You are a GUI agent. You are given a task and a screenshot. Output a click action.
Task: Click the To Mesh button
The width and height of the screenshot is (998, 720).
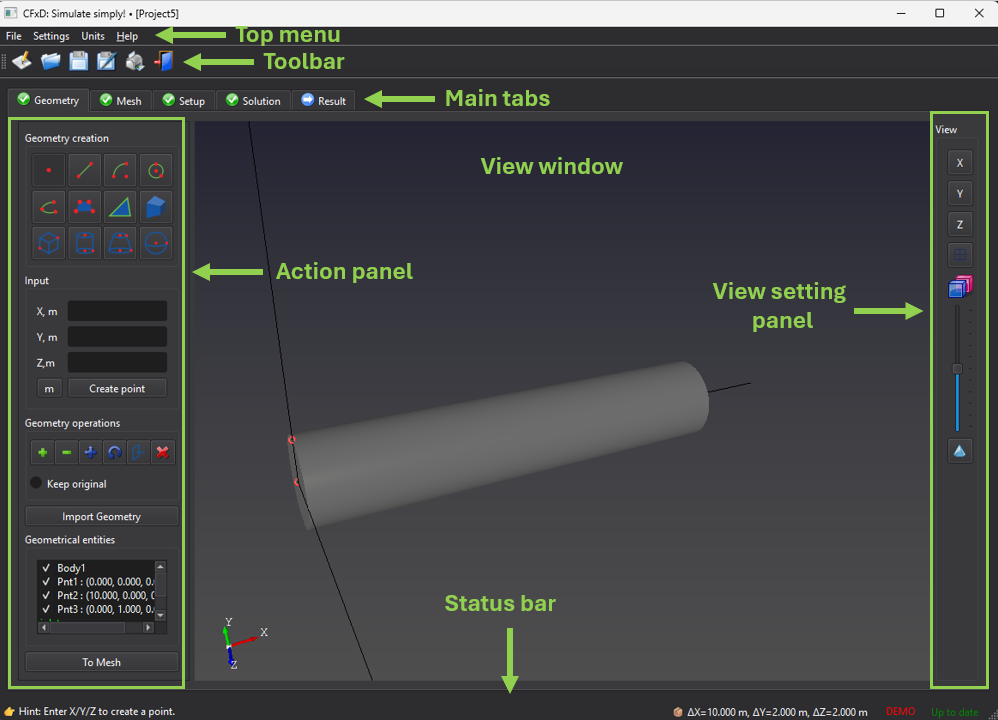[x=101, y=662]
